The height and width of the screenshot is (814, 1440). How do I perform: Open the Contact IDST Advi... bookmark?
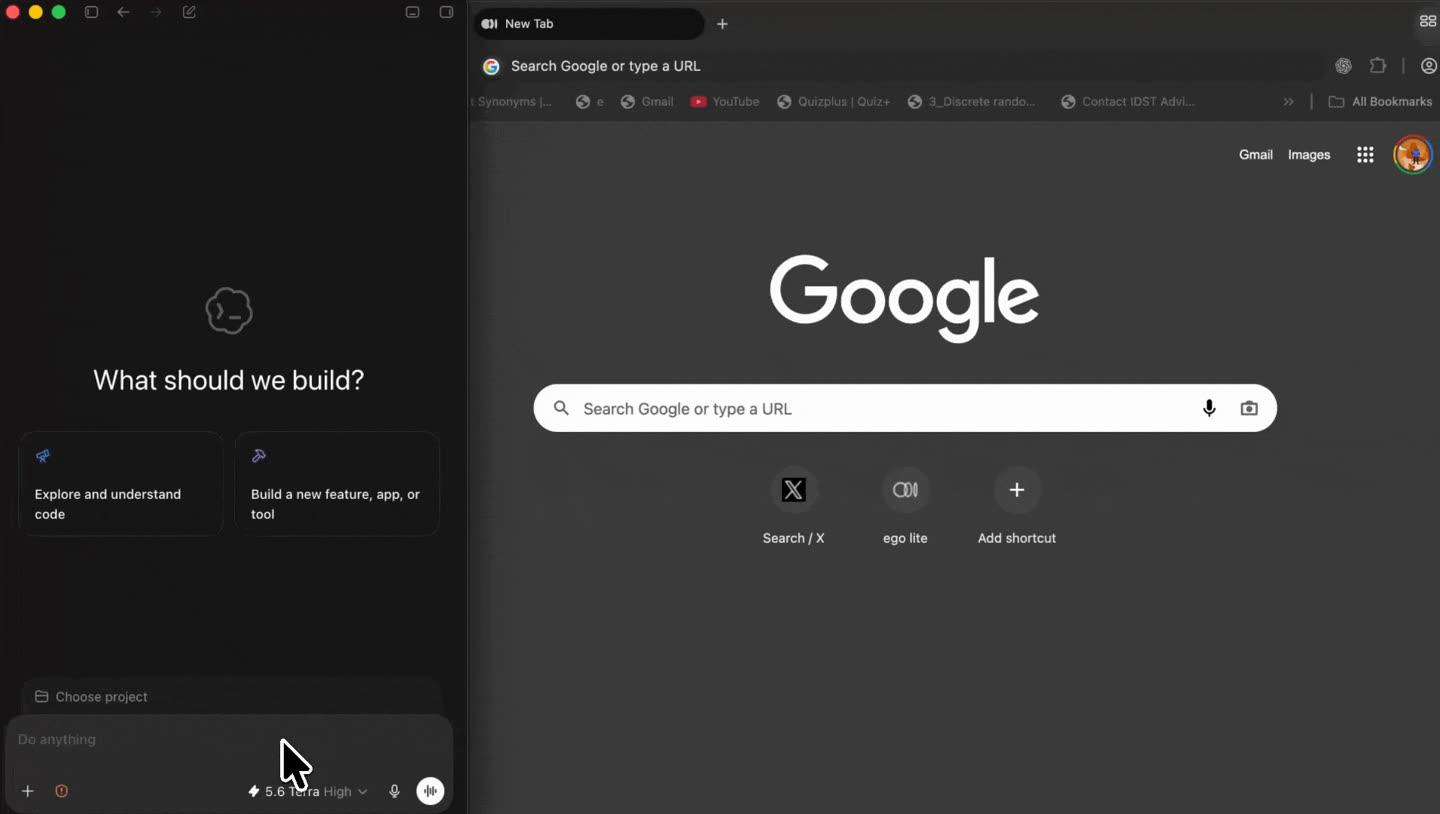(1128, 101)
